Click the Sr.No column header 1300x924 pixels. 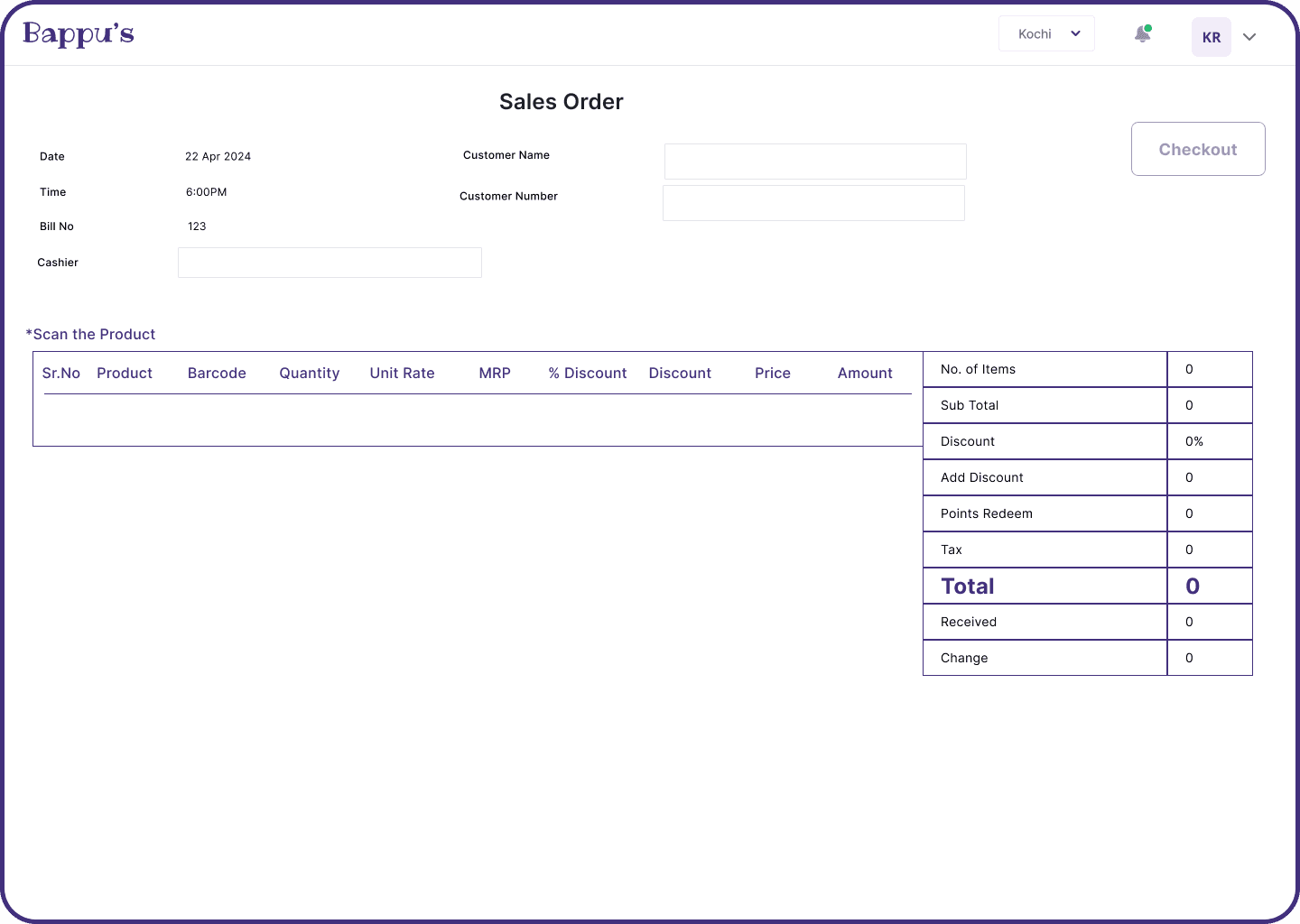click(x=61, y=373)
